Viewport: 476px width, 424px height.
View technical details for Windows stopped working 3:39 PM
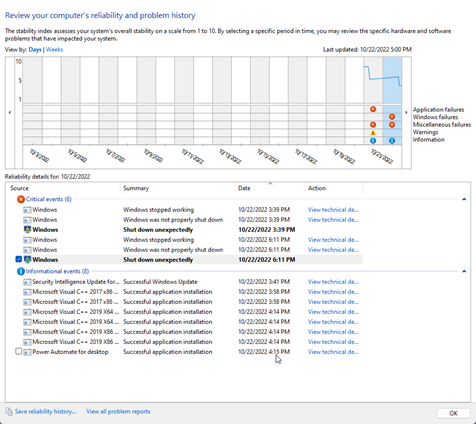coord(333,210)
